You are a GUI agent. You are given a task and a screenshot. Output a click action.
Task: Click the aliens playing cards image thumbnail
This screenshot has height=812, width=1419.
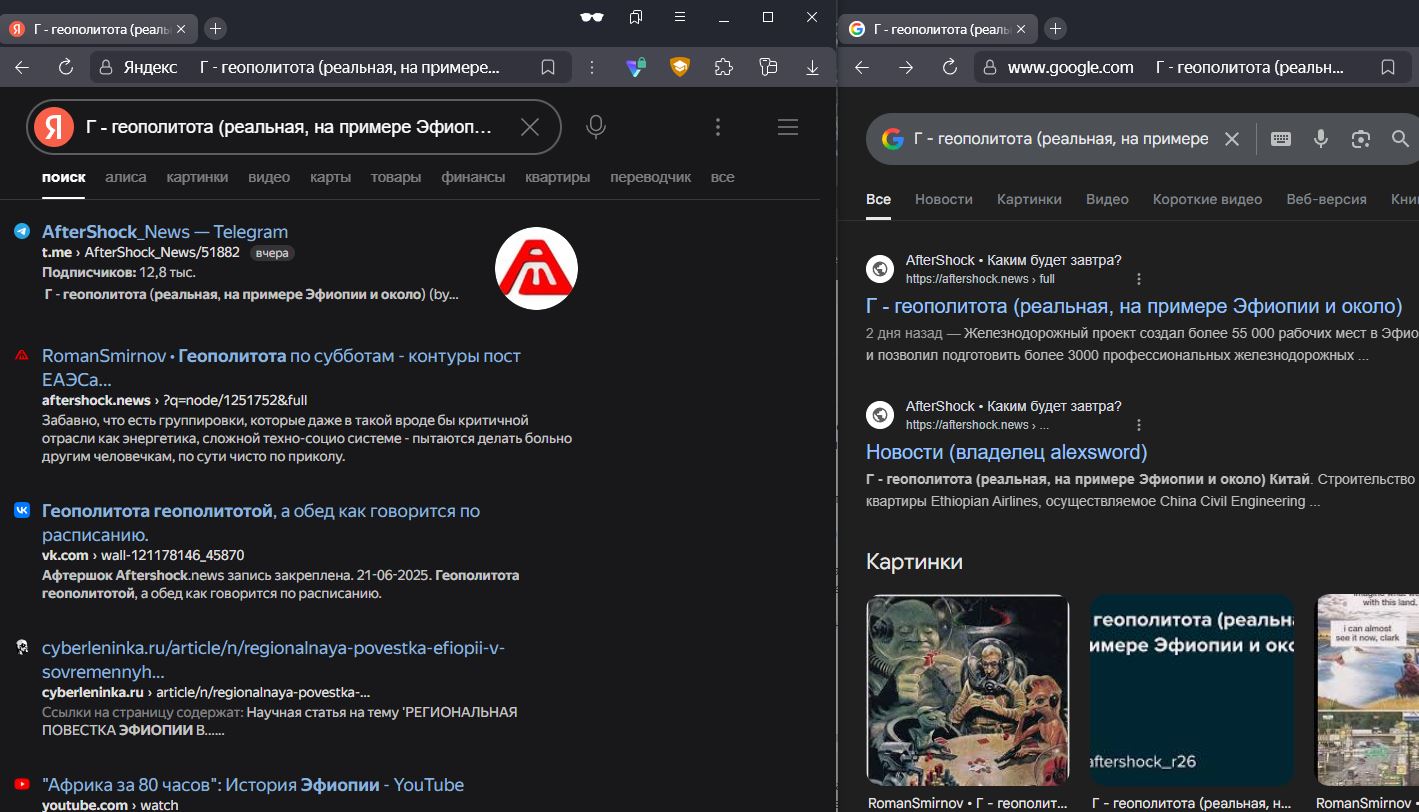pos(967,690)
